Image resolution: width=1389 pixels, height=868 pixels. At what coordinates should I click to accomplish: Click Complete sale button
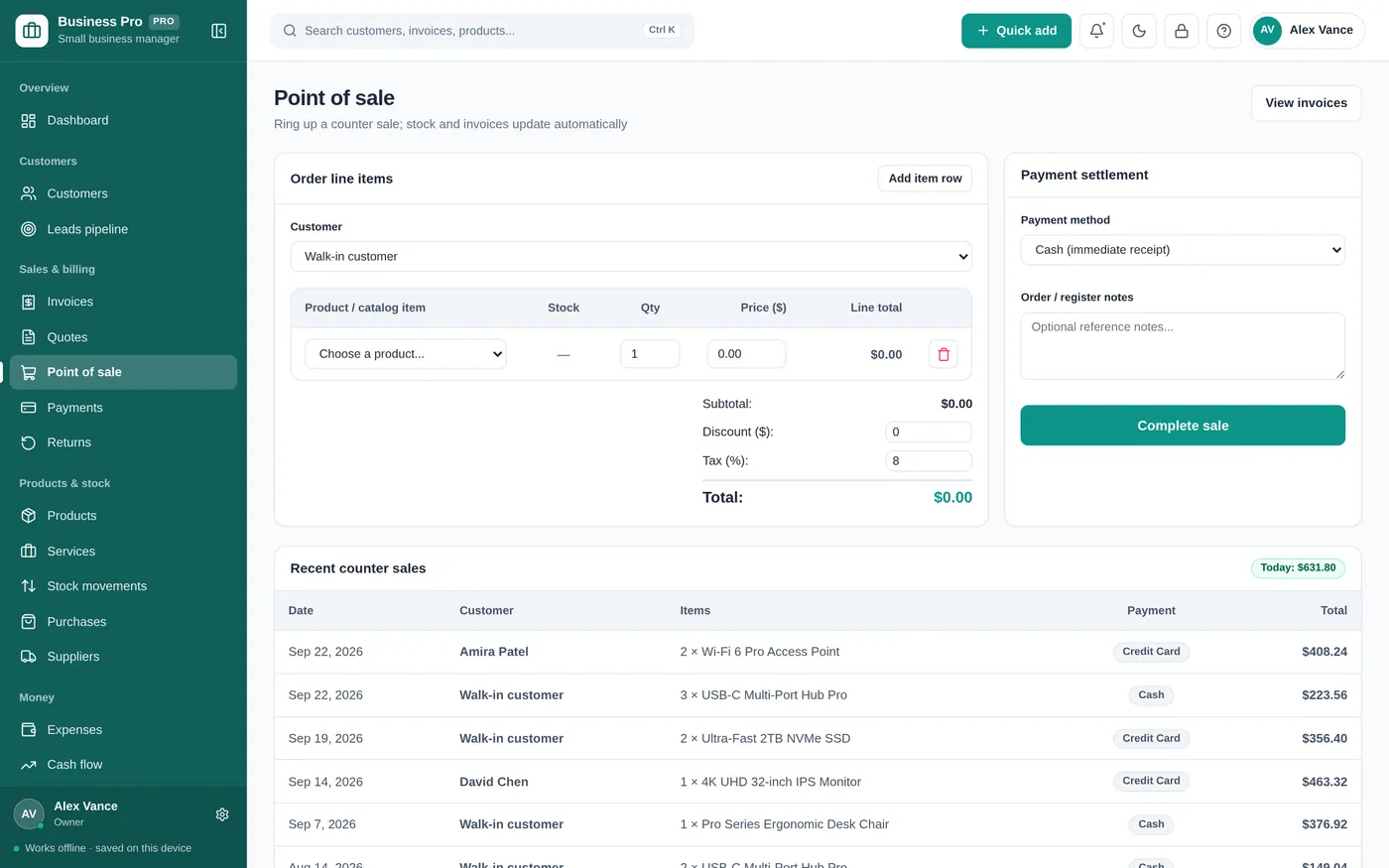click(x=1183, y=426)
